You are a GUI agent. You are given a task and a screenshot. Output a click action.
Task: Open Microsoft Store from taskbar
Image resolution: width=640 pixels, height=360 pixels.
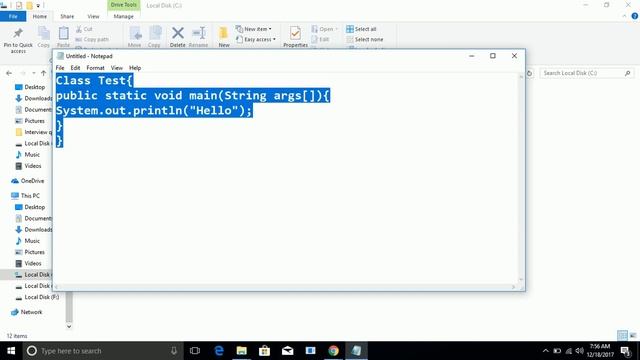point(264,351)
